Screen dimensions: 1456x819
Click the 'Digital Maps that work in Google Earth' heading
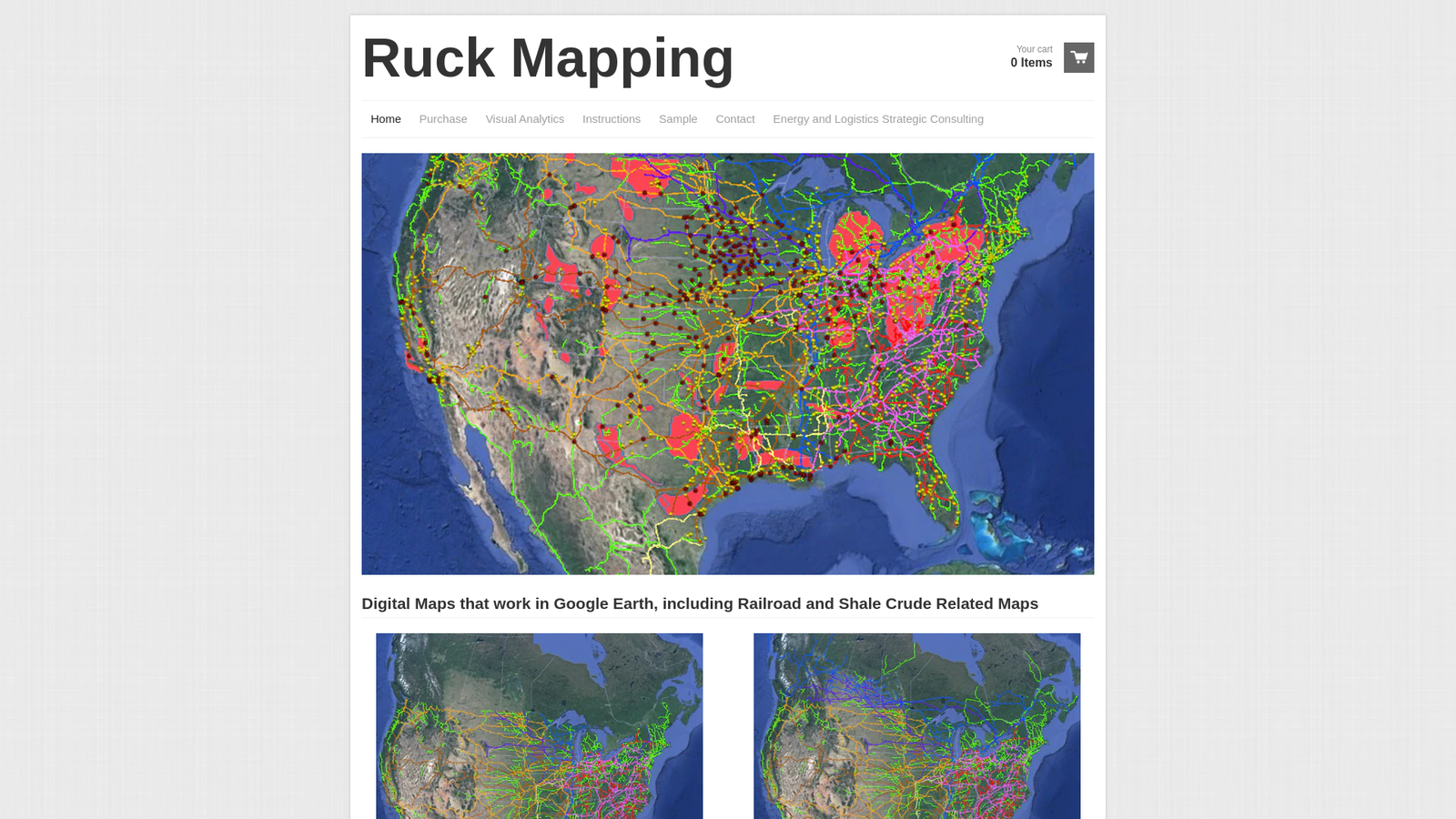coord(700,603)
